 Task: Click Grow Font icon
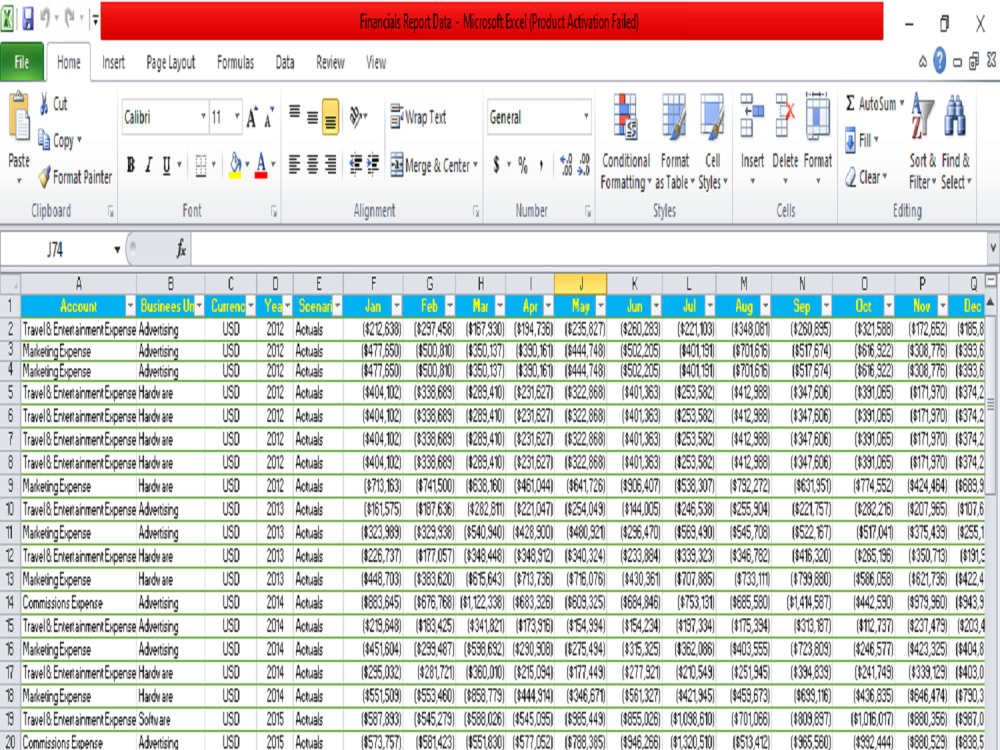point(253,117)
